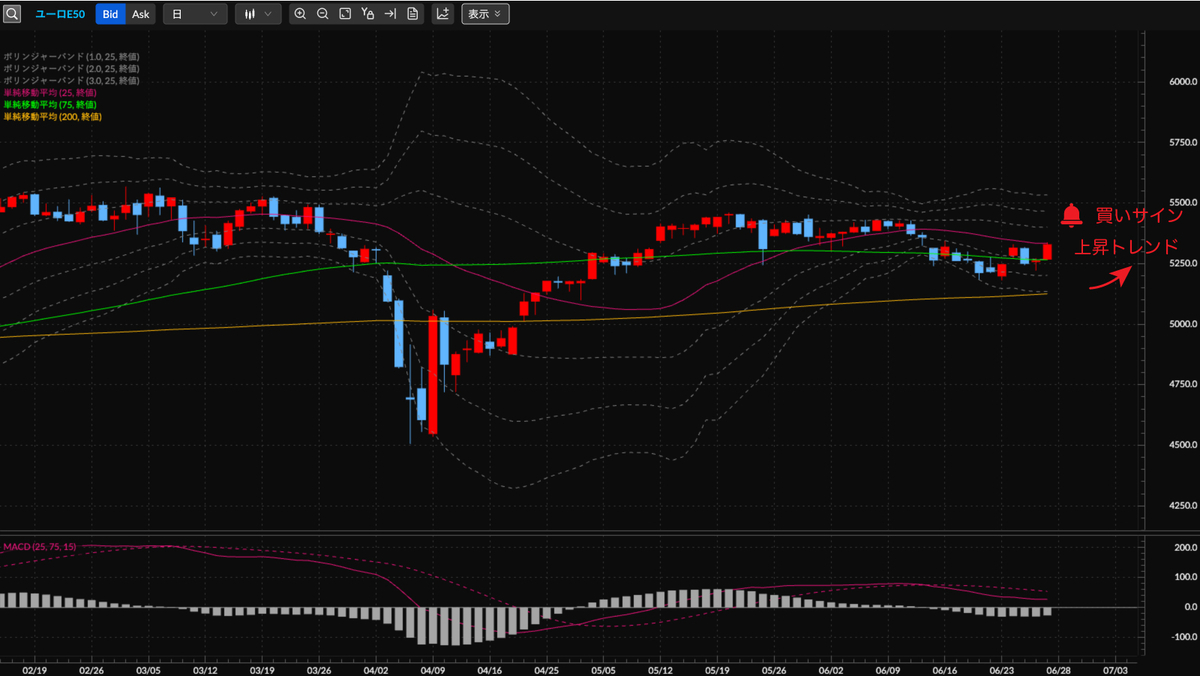Click the MACD (25, 75, 15) indicator label
This screenshot has width=1200, height=676.
40,547
